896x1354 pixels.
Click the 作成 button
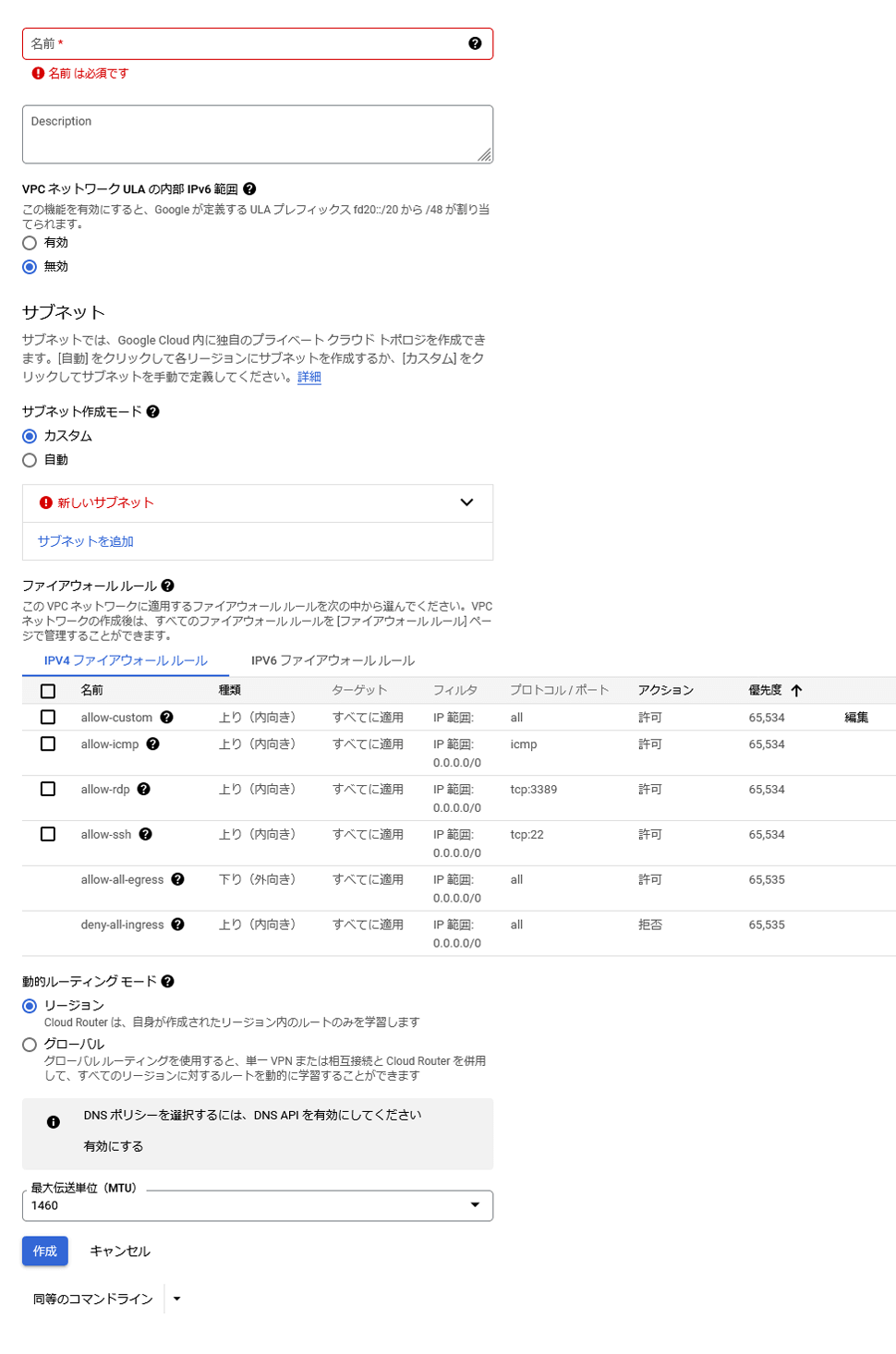click(x=45, y=1251)
